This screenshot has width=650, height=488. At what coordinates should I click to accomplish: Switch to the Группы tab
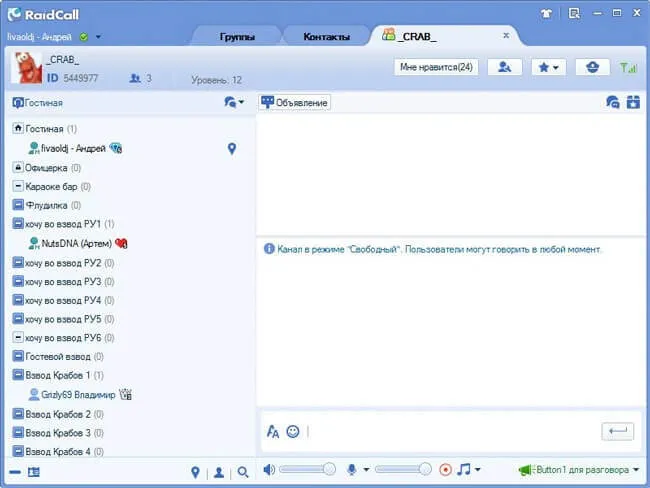tap(237, 37)
